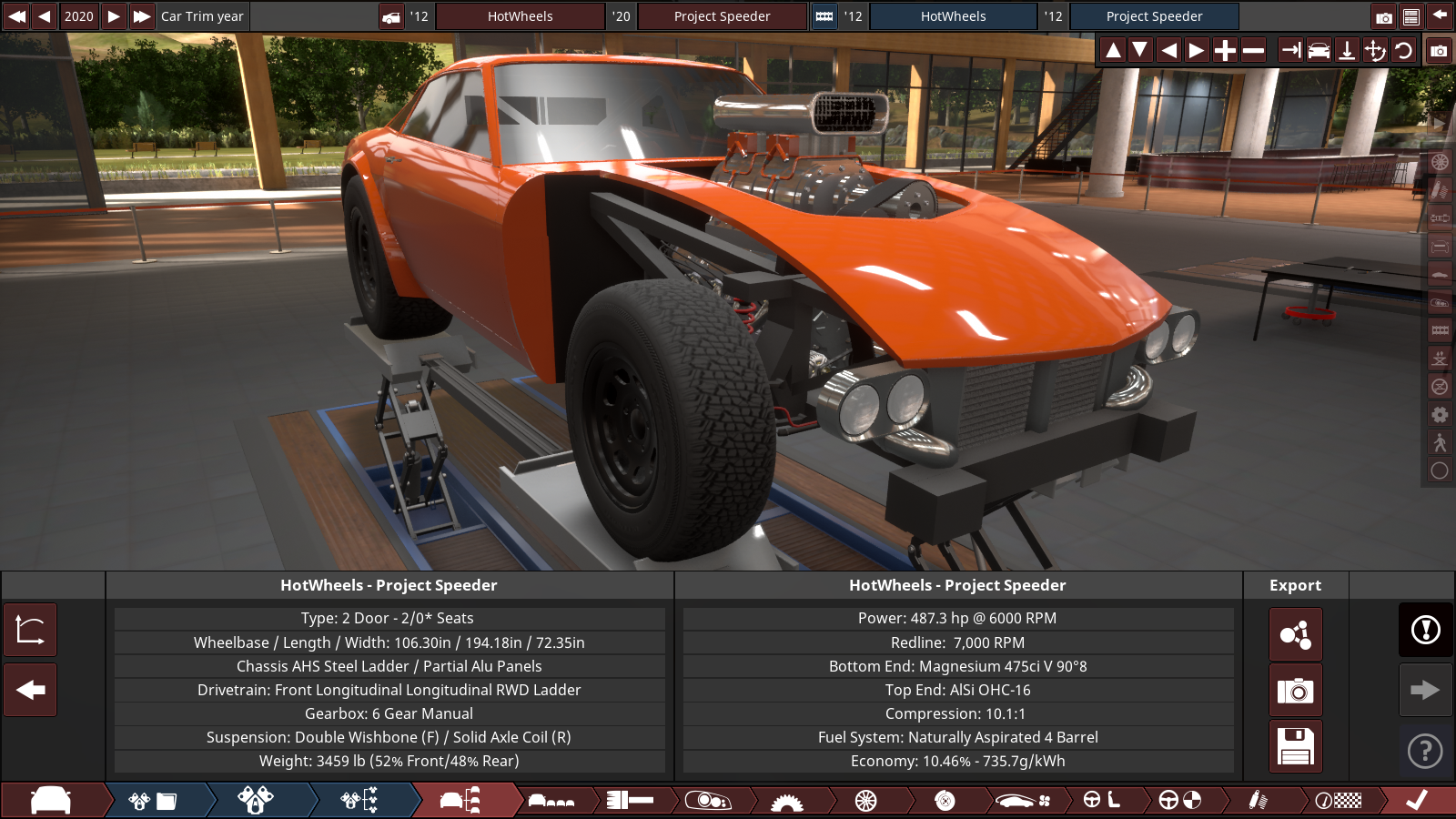
Task: Toggle the car front outline visibility icon
Action: coord(1440,247)
